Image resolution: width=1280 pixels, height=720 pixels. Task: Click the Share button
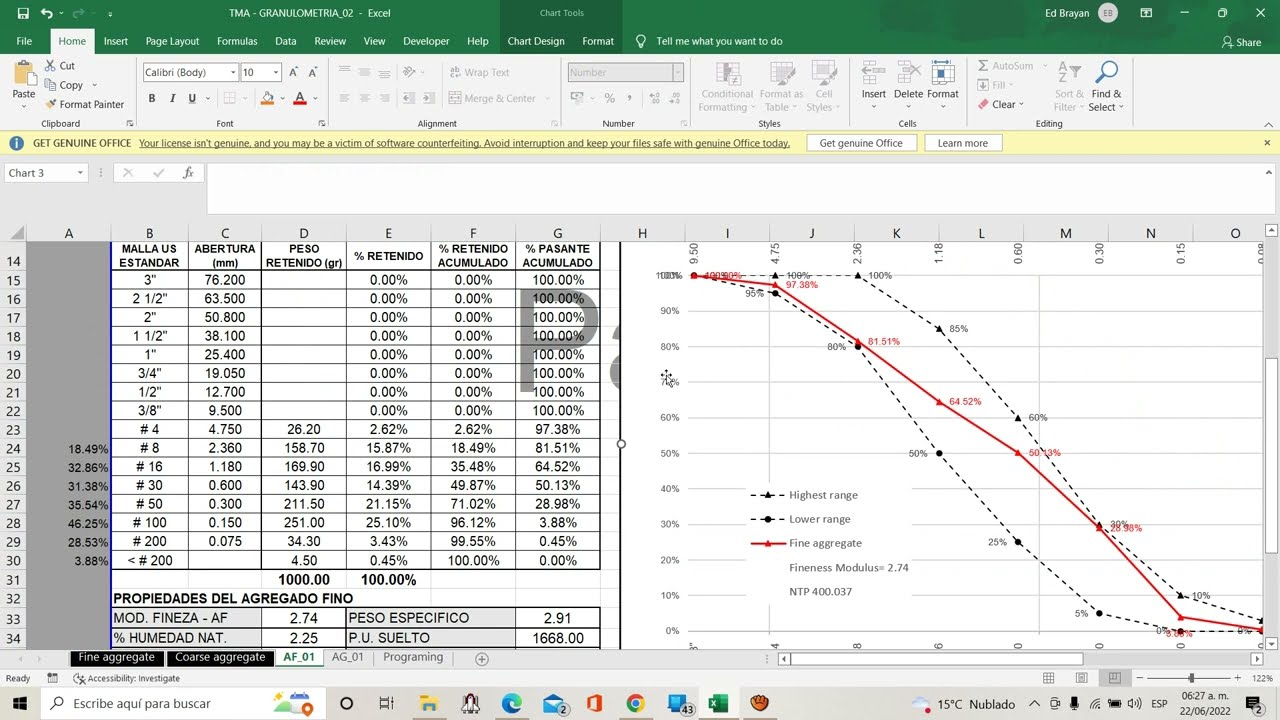click(x=1241, y=42)
